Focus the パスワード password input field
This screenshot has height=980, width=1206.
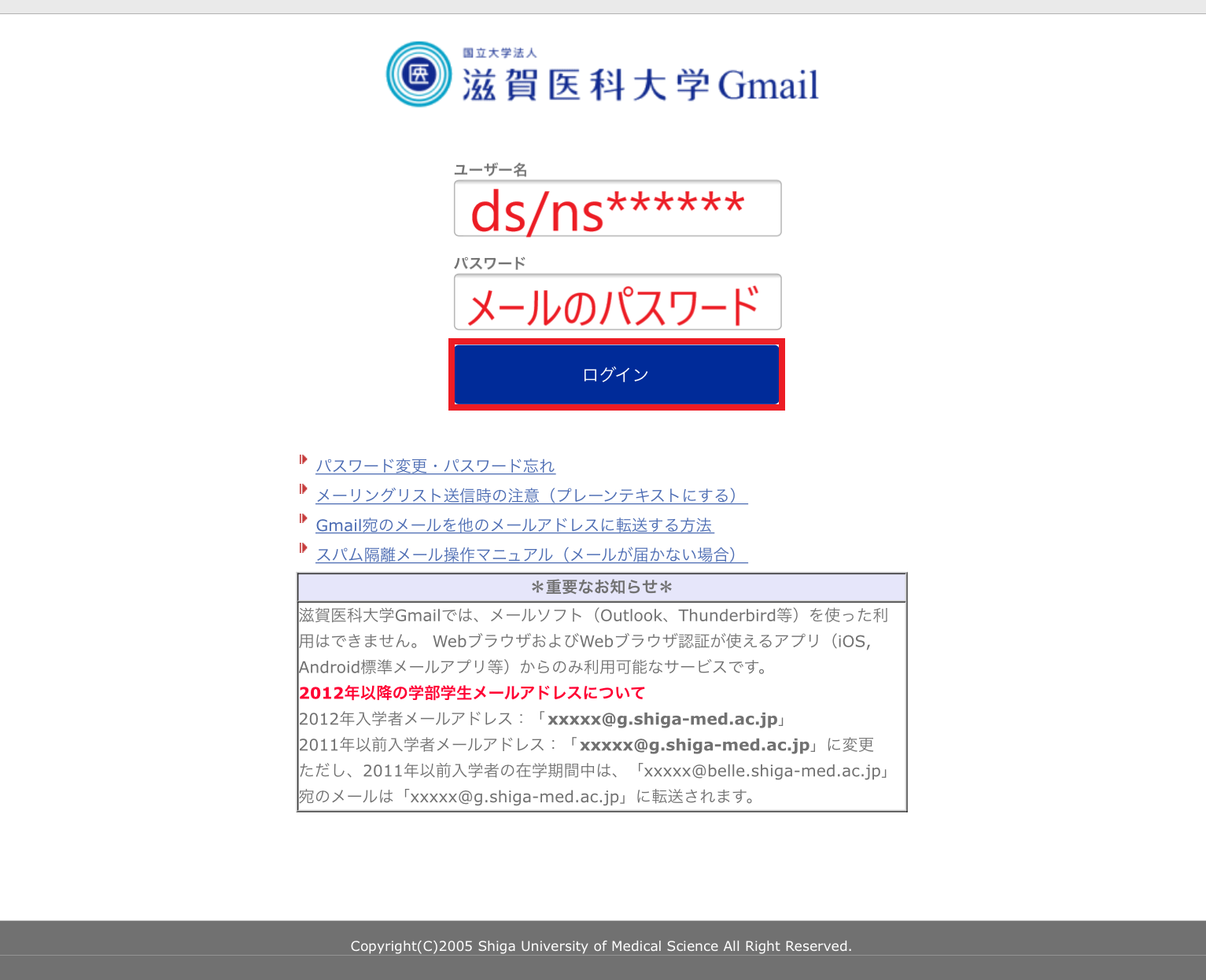pyautogui.click(x=618, y=302)
